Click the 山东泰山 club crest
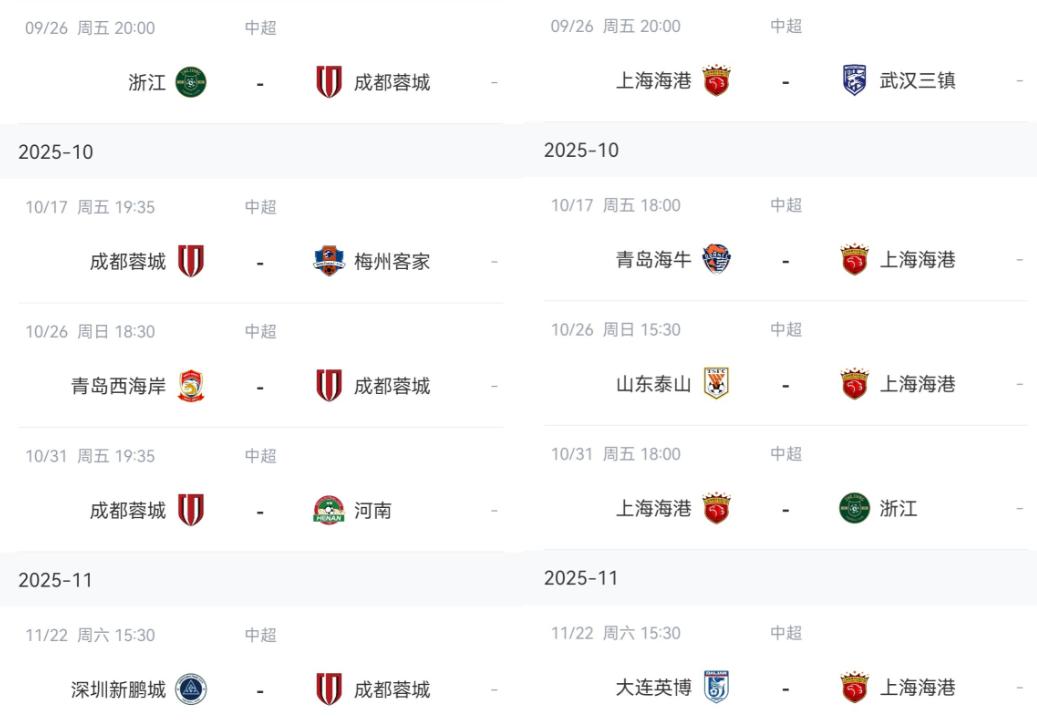The height and width of the screenshot is (720, 1037). 716,384
